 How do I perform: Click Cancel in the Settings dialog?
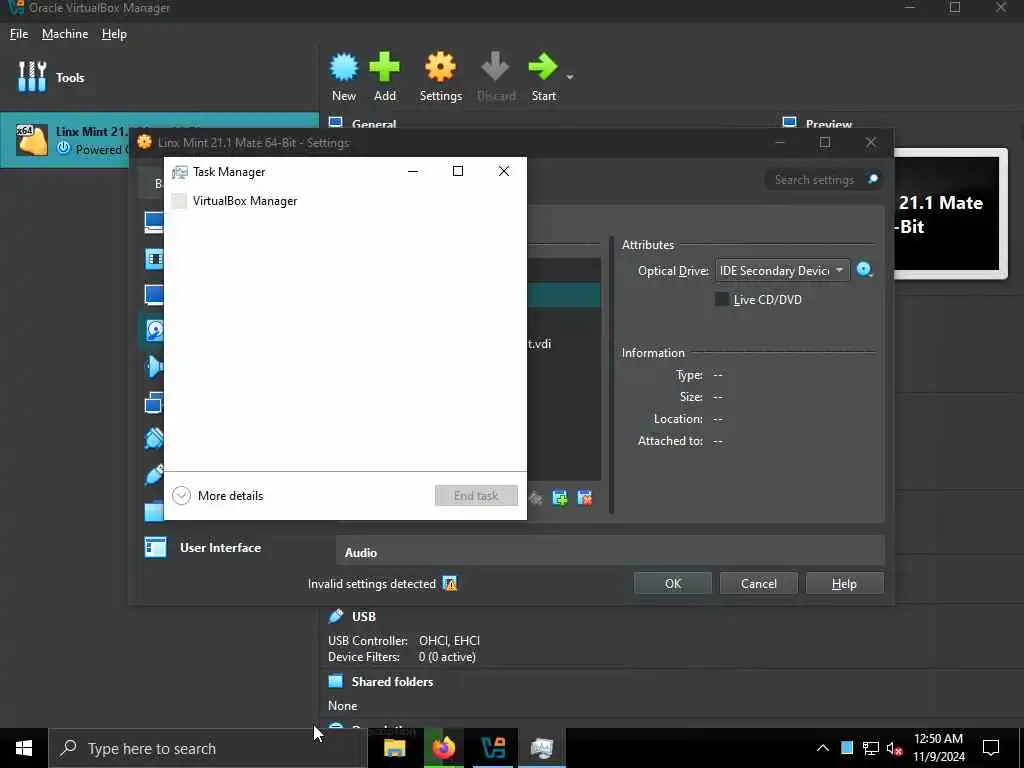[x=758, y=583]
